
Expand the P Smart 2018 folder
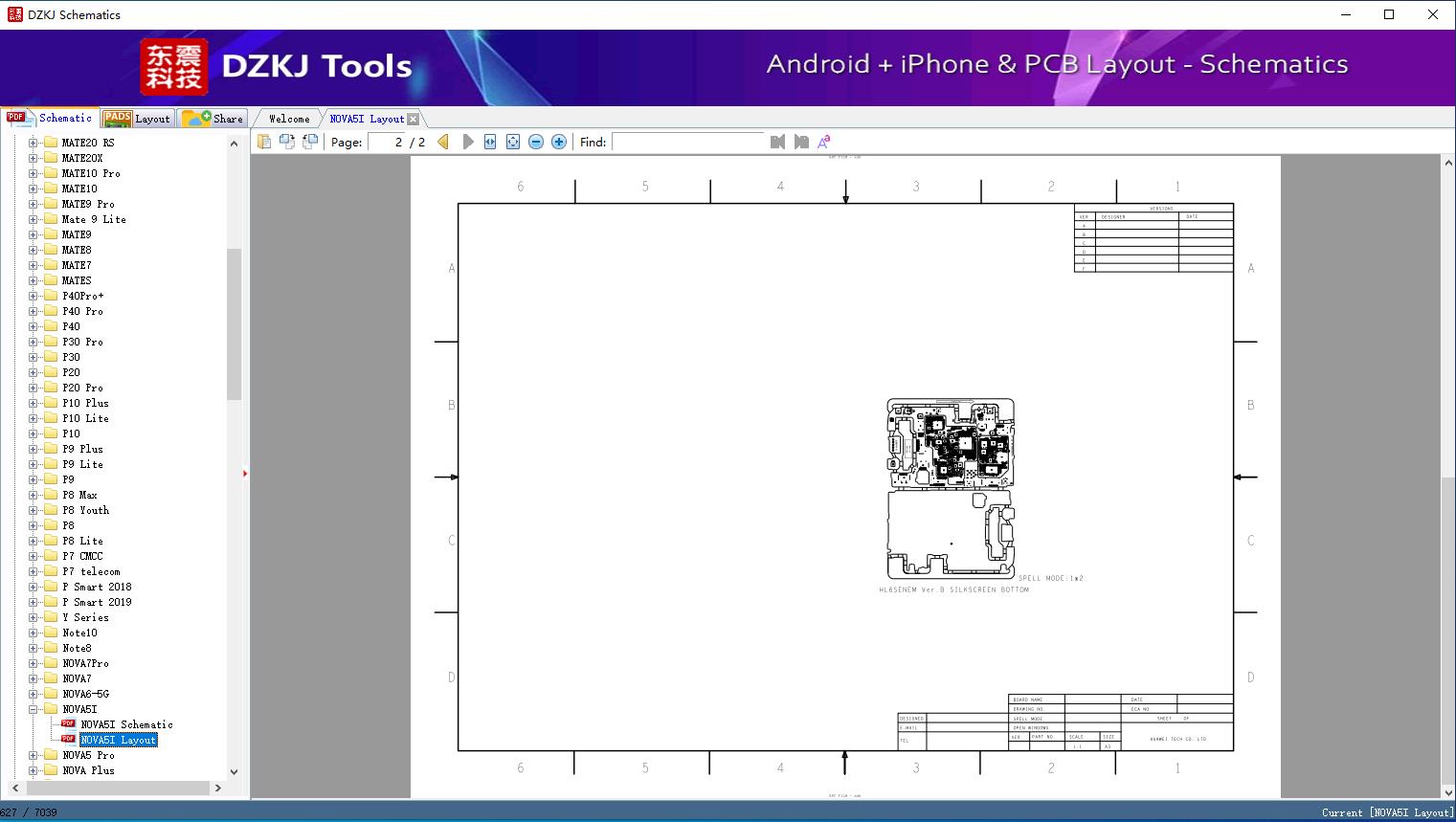[x=33, y=587]
